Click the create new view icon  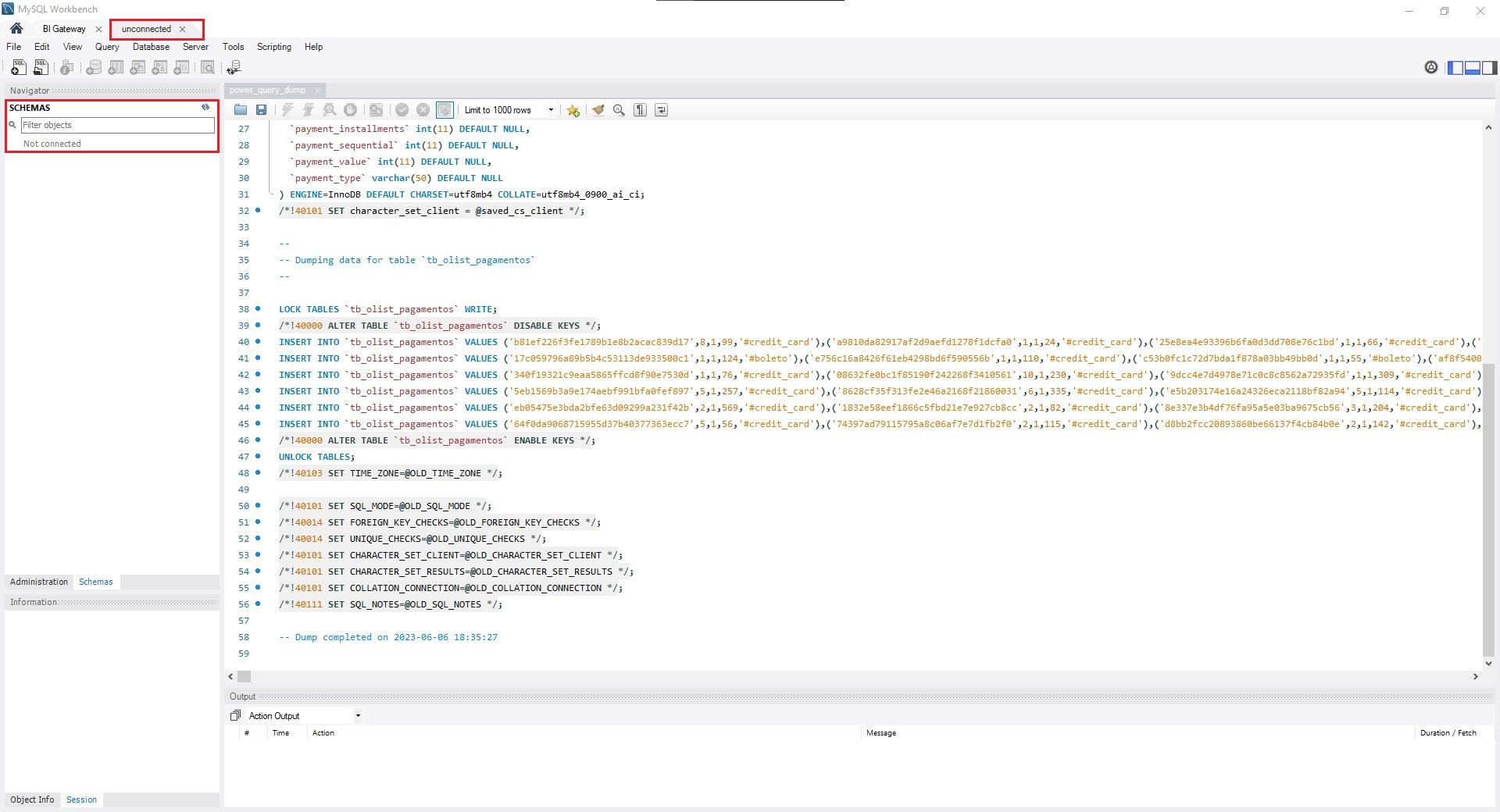[137, 68]
